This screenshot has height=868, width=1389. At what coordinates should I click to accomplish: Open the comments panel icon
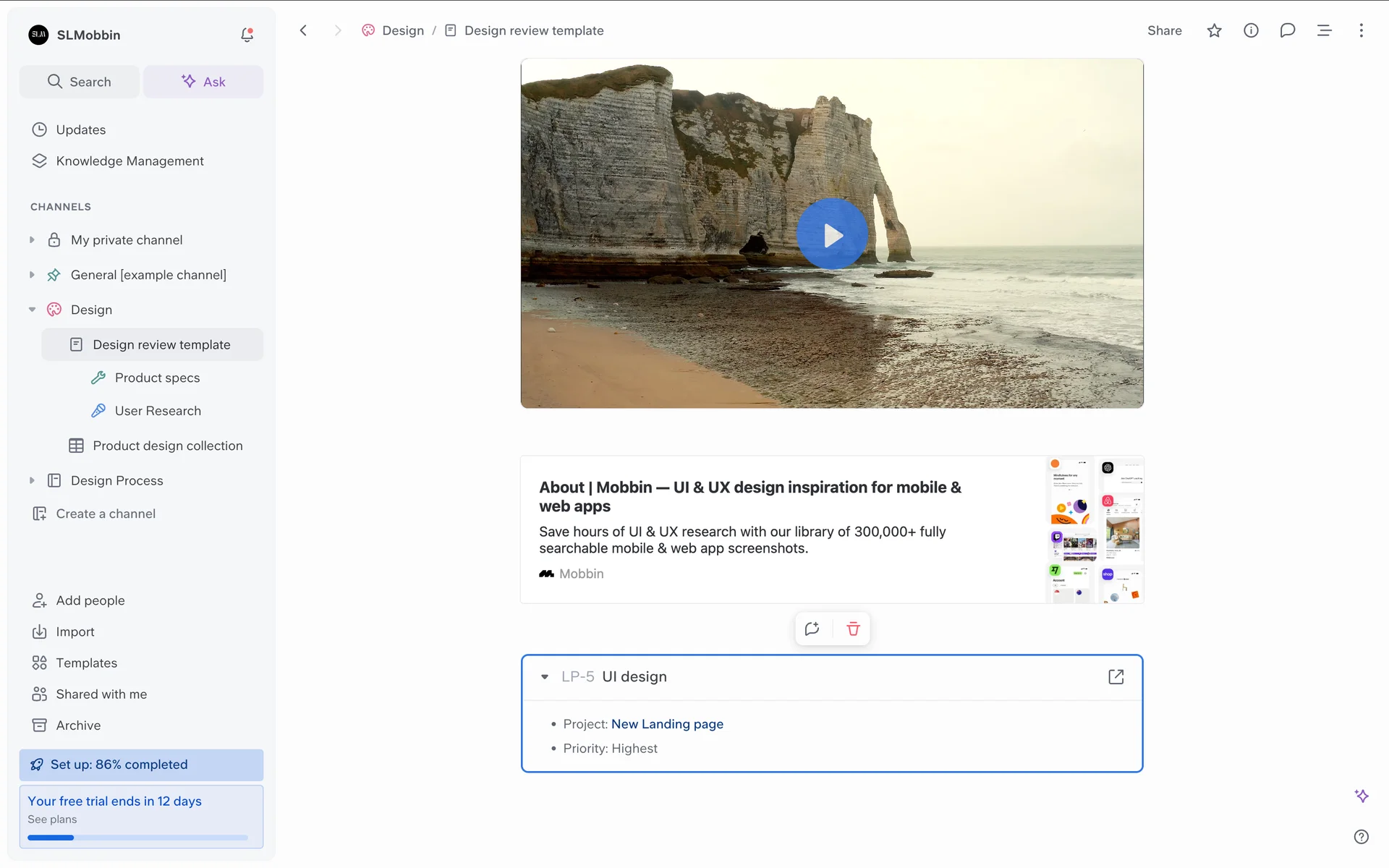[x=1287, y=30]
